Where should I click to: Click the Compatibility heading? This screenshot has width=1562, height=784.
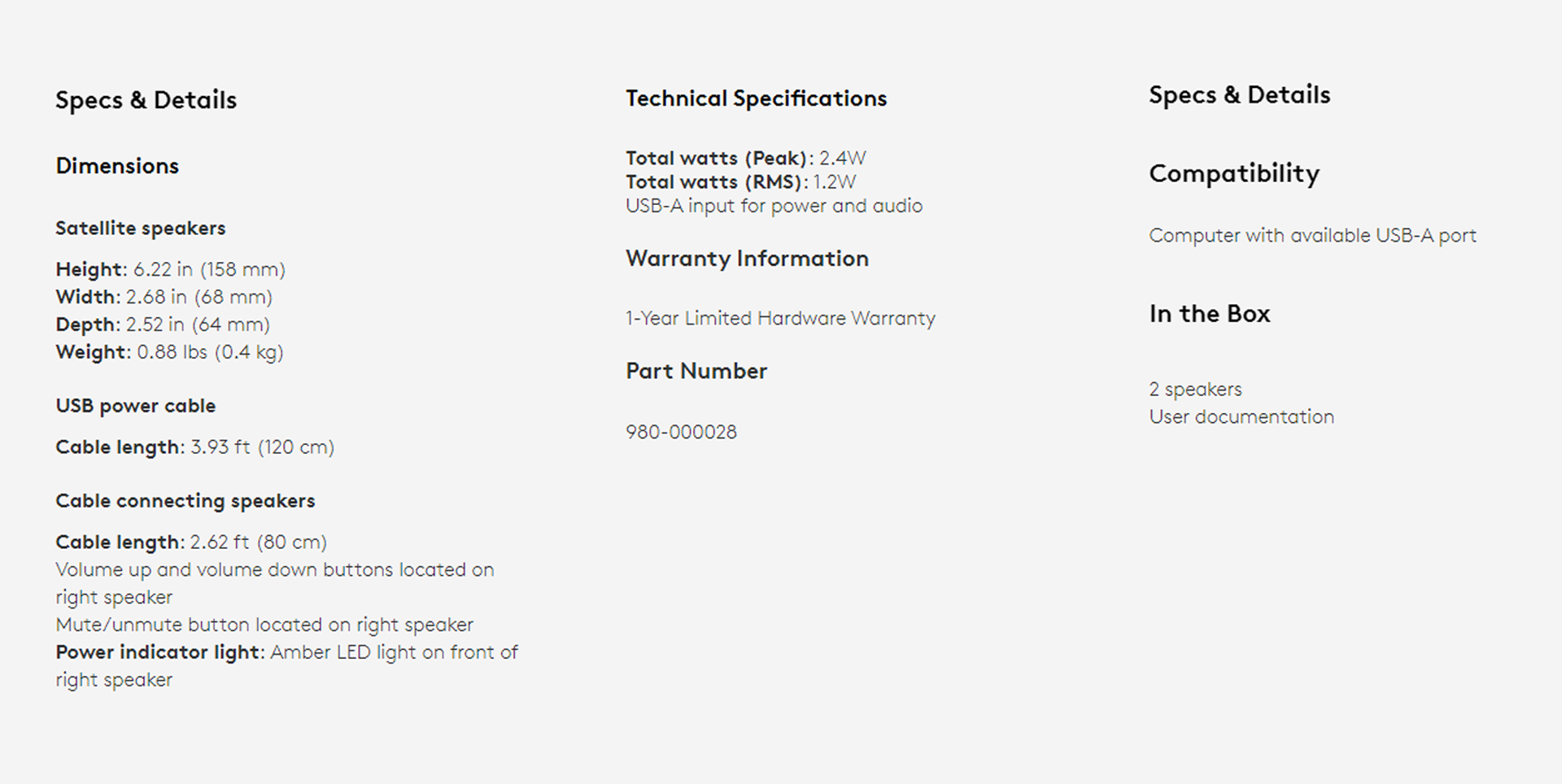point(1234,174)
